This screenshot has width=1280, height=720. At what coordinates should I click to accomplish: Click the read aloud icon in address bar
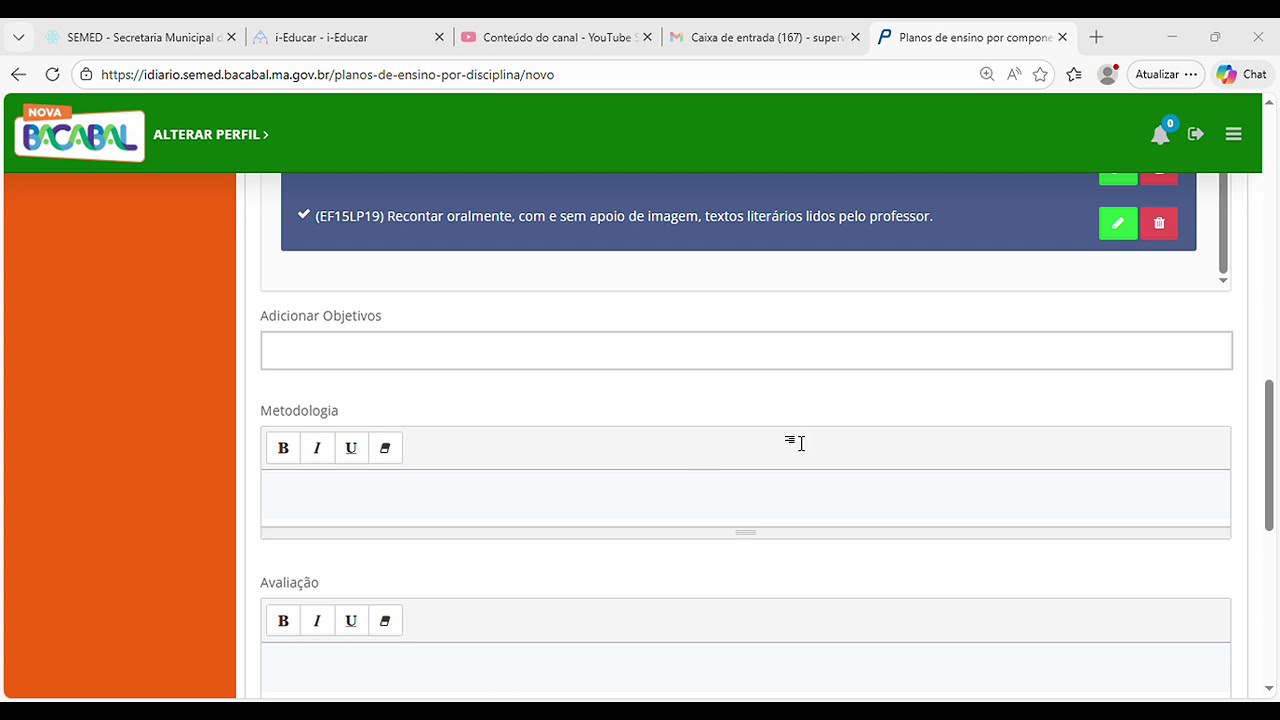point(1014,74)
